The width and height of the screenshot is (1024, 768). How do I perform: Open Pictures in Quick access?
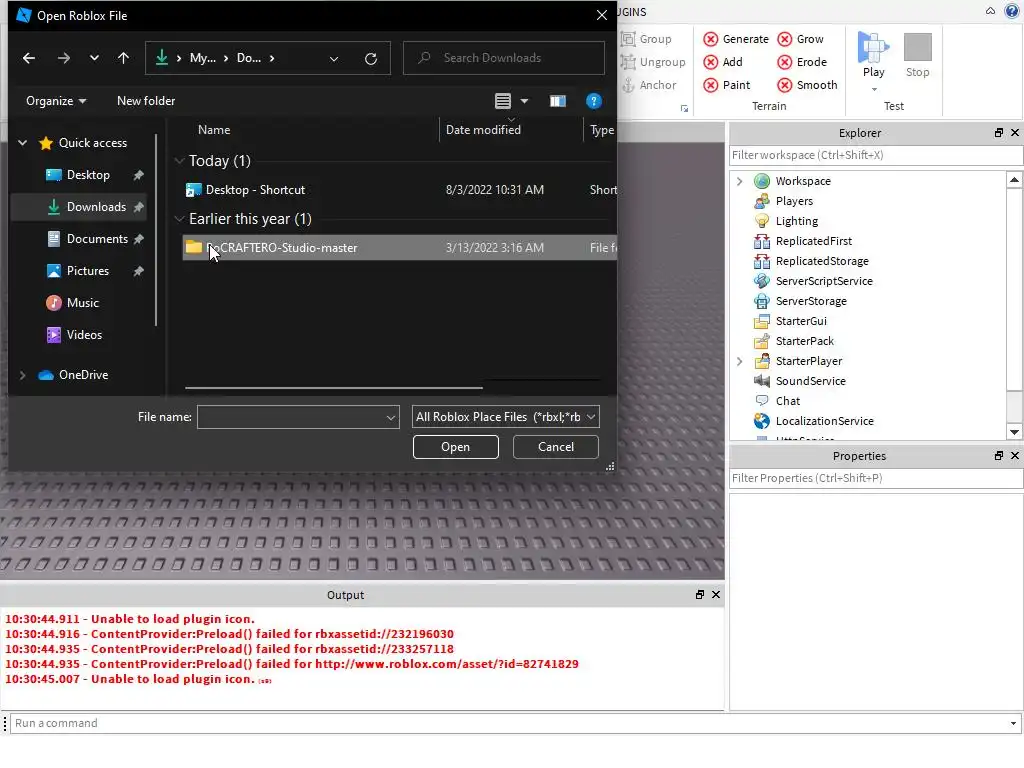tap(88, 271)
